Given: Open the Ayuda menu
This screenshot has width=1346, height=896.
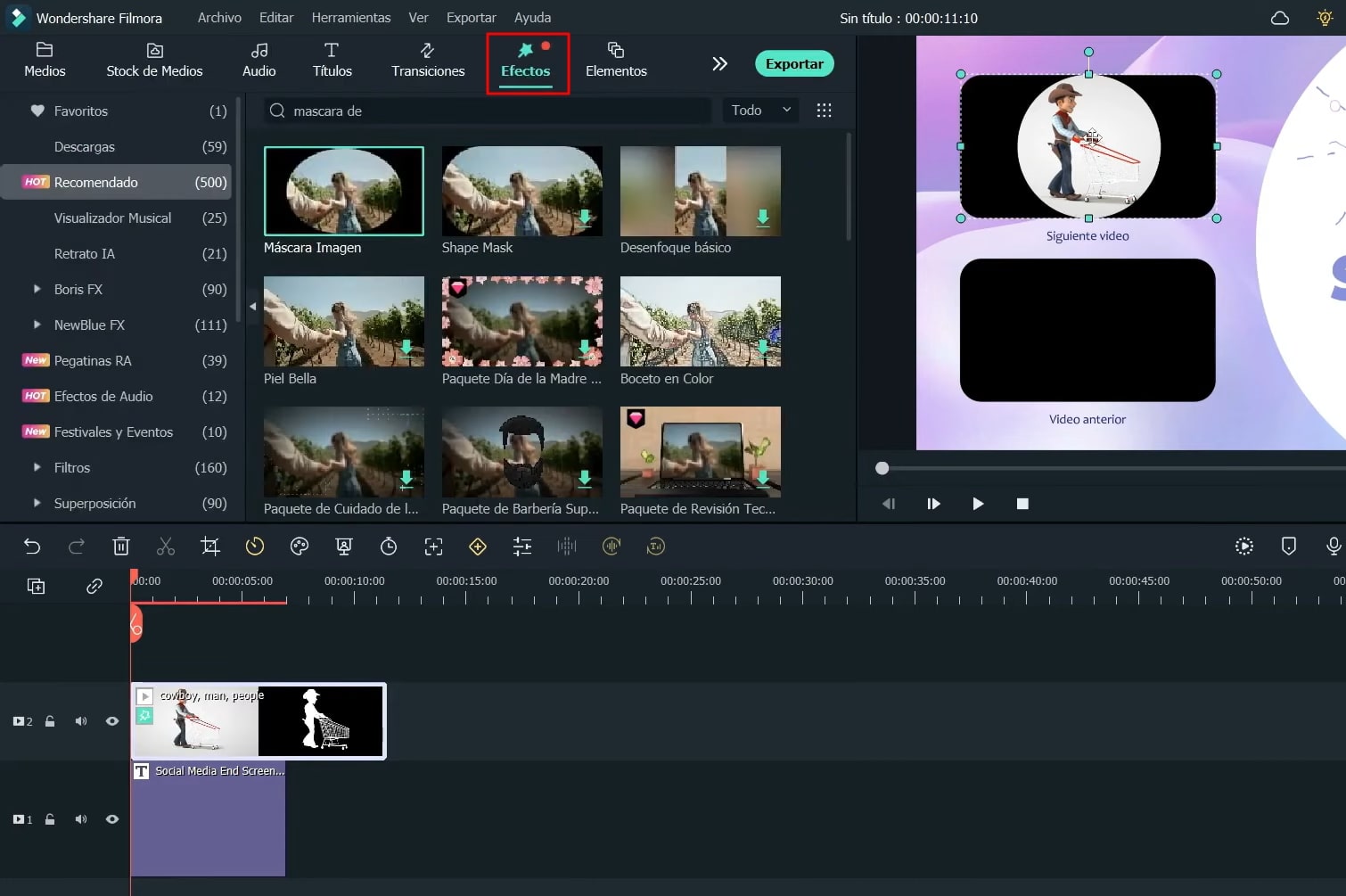Looking at the screenshot, I should click(x=532, y=18).
